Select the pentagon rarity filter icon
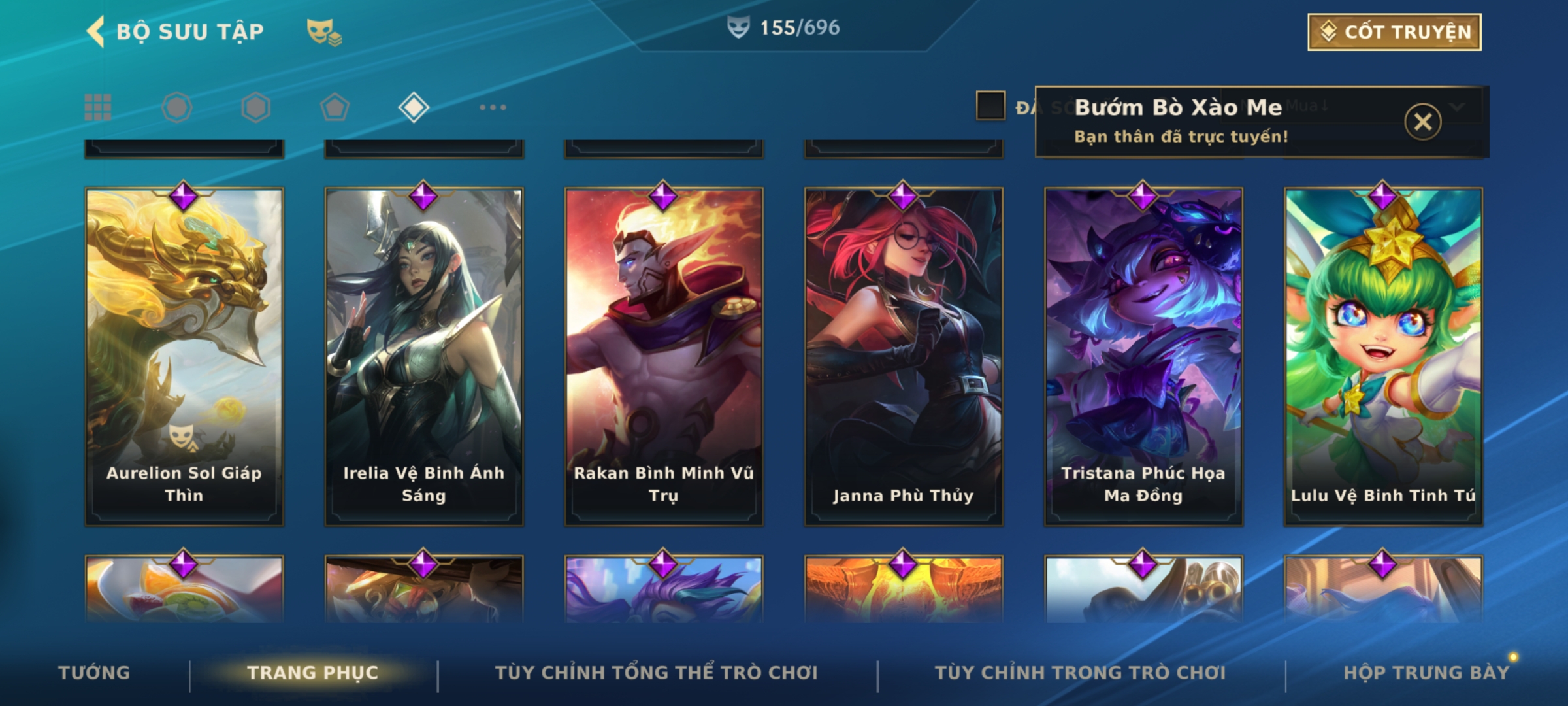The height and width of the screenshot is (706, 1568). [335, 107]
